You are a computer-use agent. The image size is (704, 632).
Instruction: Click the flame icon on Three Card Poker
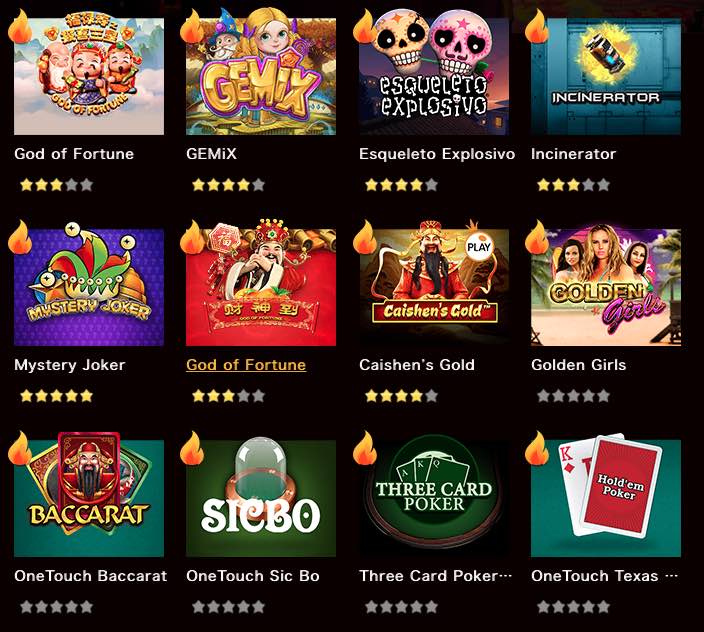click(365, 448)
